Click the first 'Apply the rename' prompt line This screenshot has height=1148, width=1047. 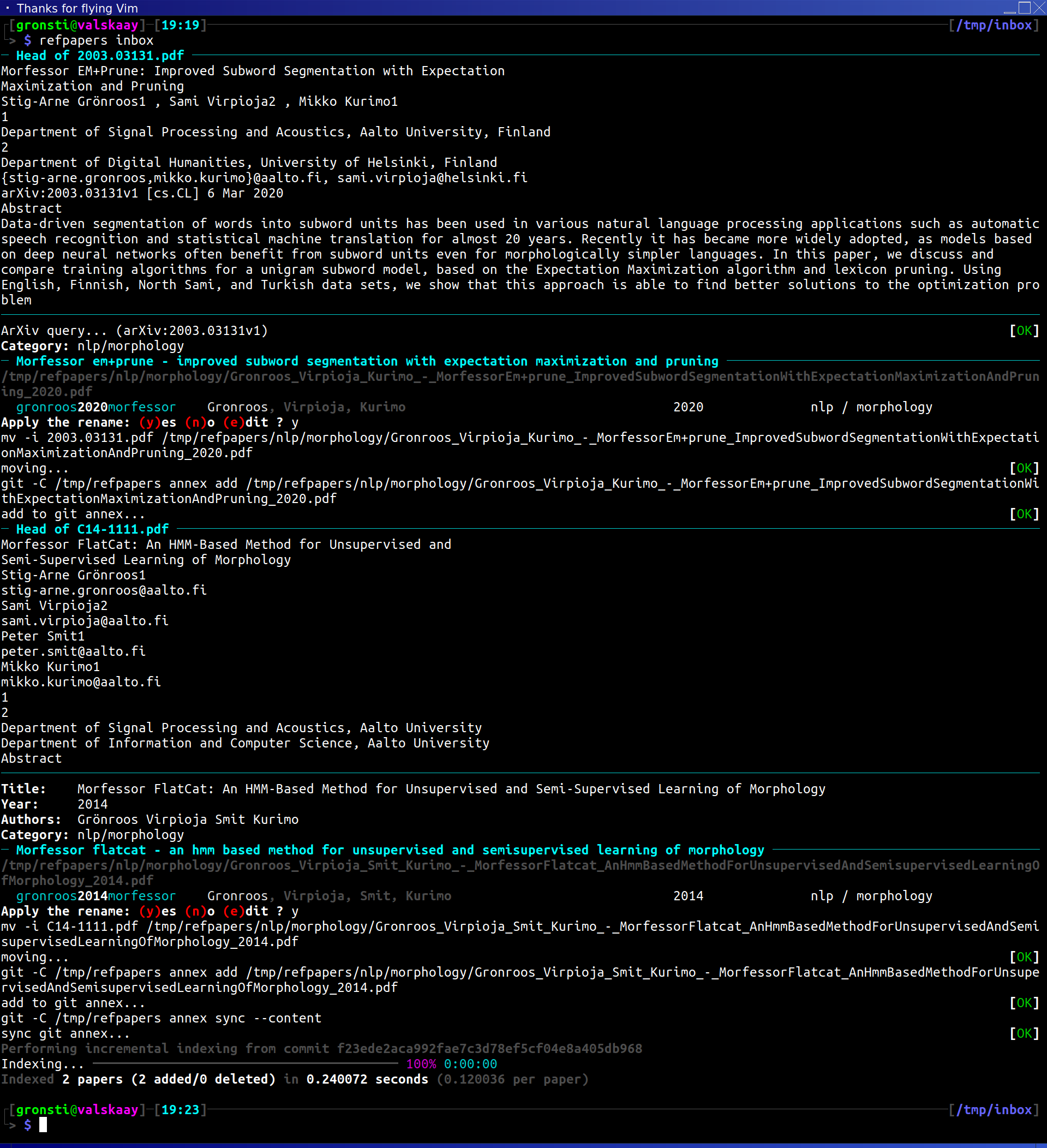(x=149, y=422)
